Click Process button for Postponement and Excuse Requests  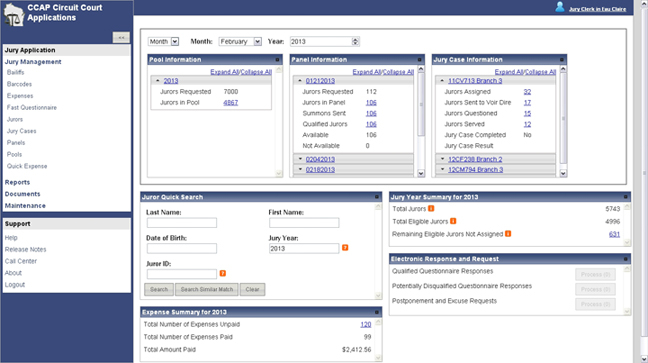click(x=595, y=304)
